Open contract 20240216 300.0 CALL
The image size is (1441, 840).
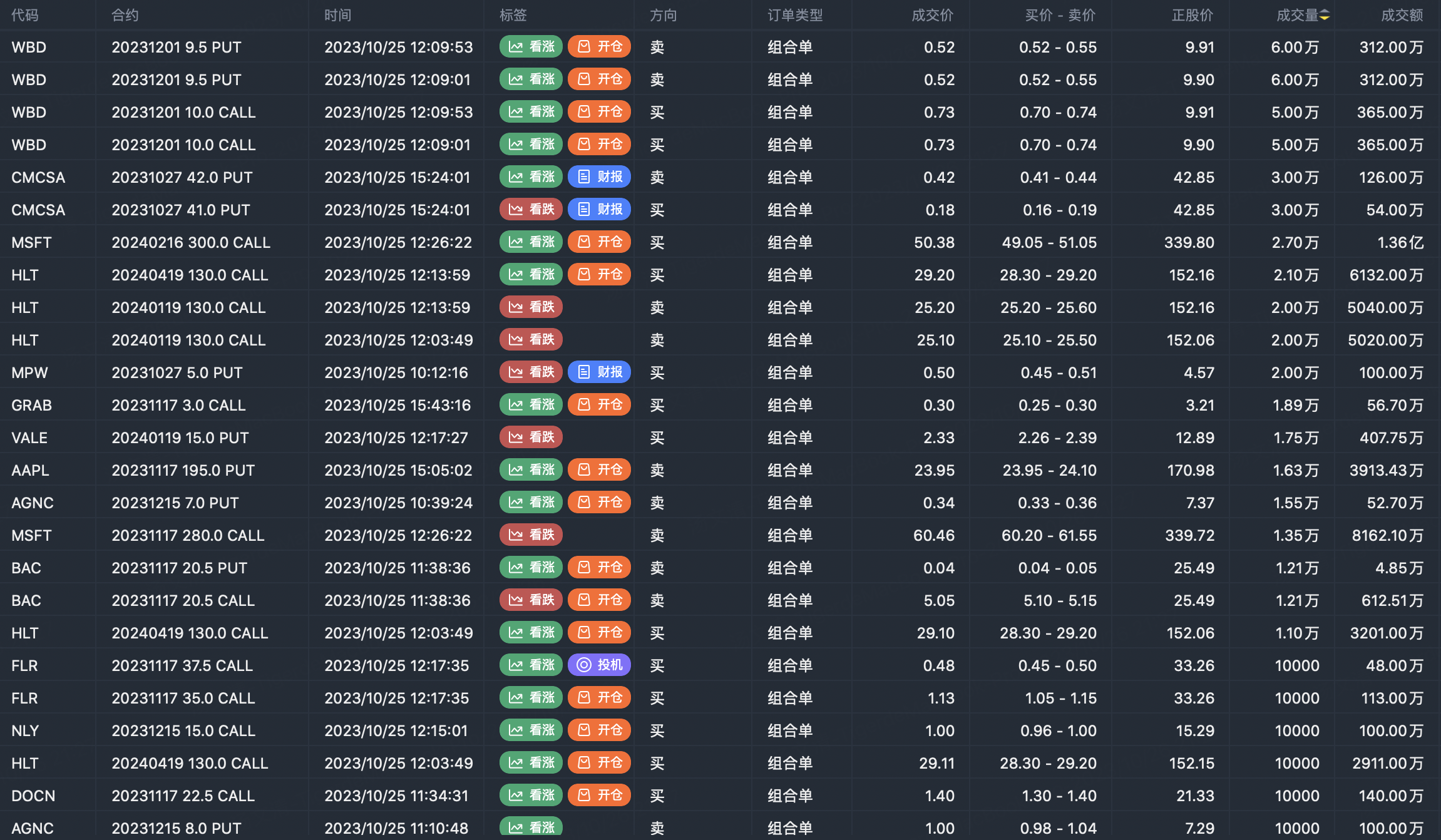coord(191,242)
